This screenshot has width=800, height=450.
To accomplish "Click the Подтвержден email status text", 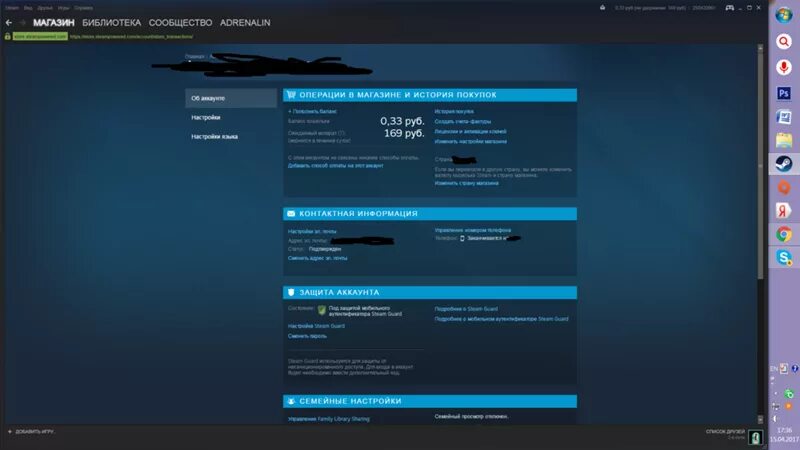I will tap(325, 249).
